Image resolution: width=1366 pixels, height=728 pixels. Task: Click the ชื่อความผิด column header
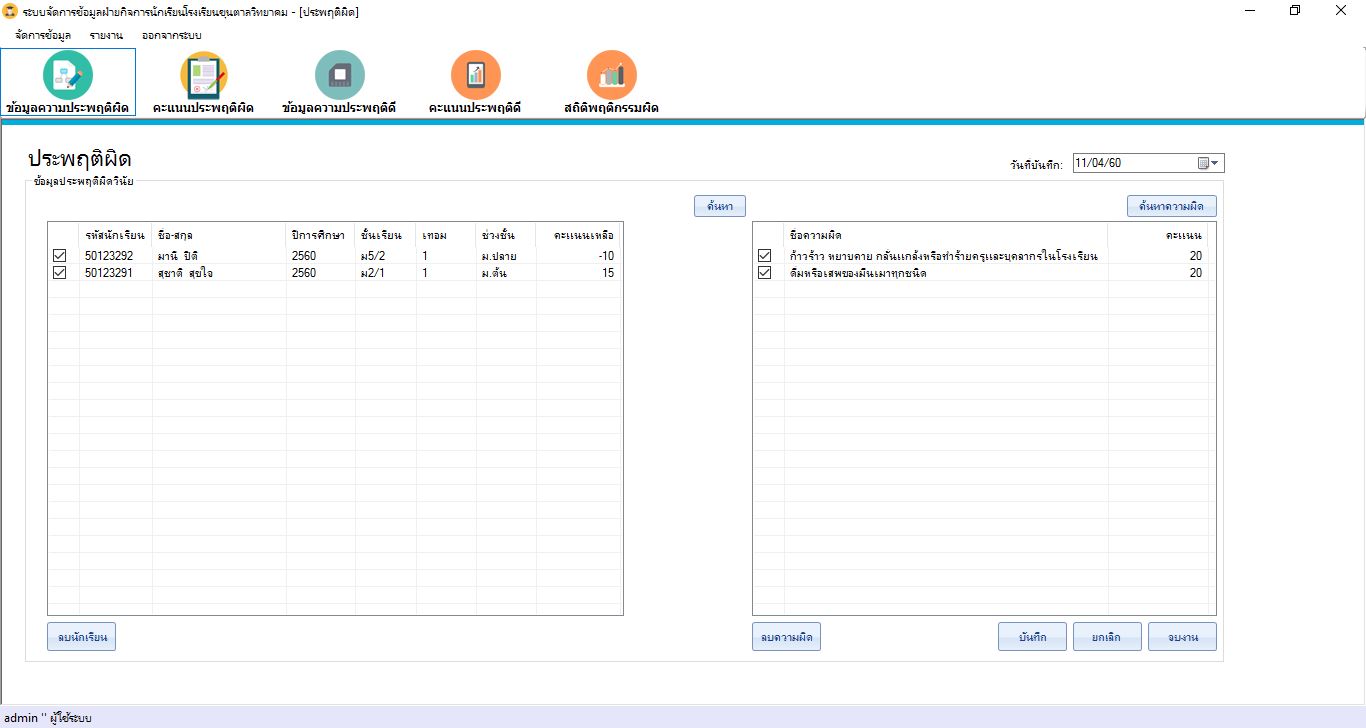tap(946, 235)
